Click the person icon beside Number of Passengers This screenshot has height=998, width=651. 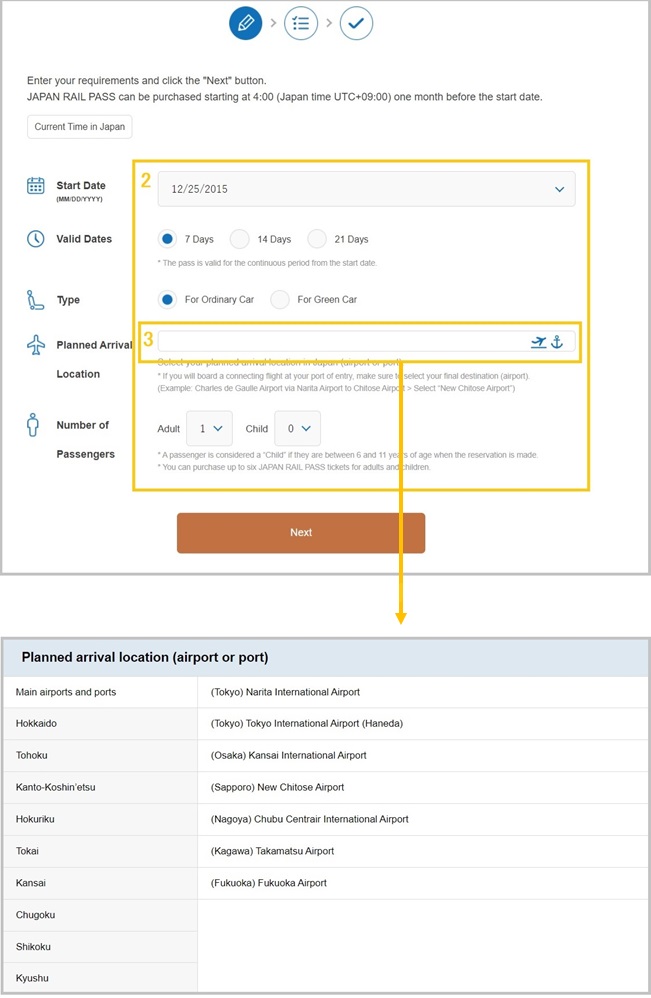33,425
